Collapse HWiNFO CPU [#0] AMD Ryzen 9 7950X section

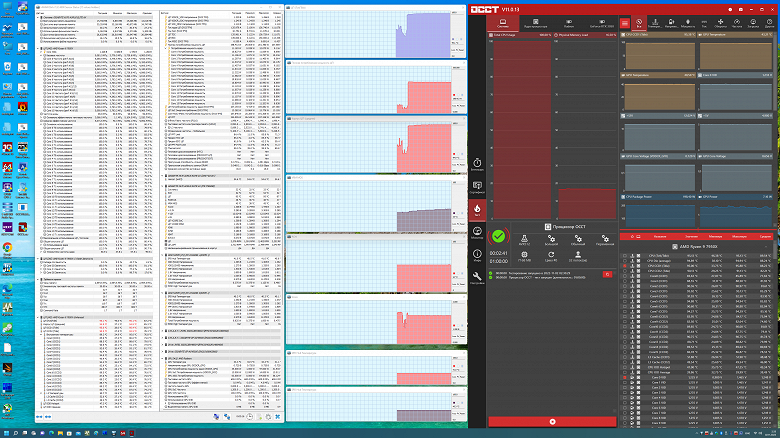pos(38,48)
